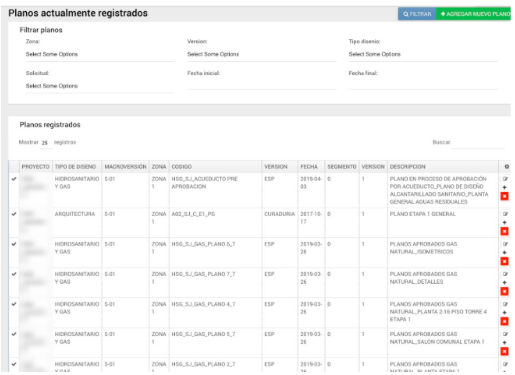Click plus icon on HSG_SJ_GAS_PLANO 6_7 row
This screenshot has height=375, width=515.
[x=505, y=252]
